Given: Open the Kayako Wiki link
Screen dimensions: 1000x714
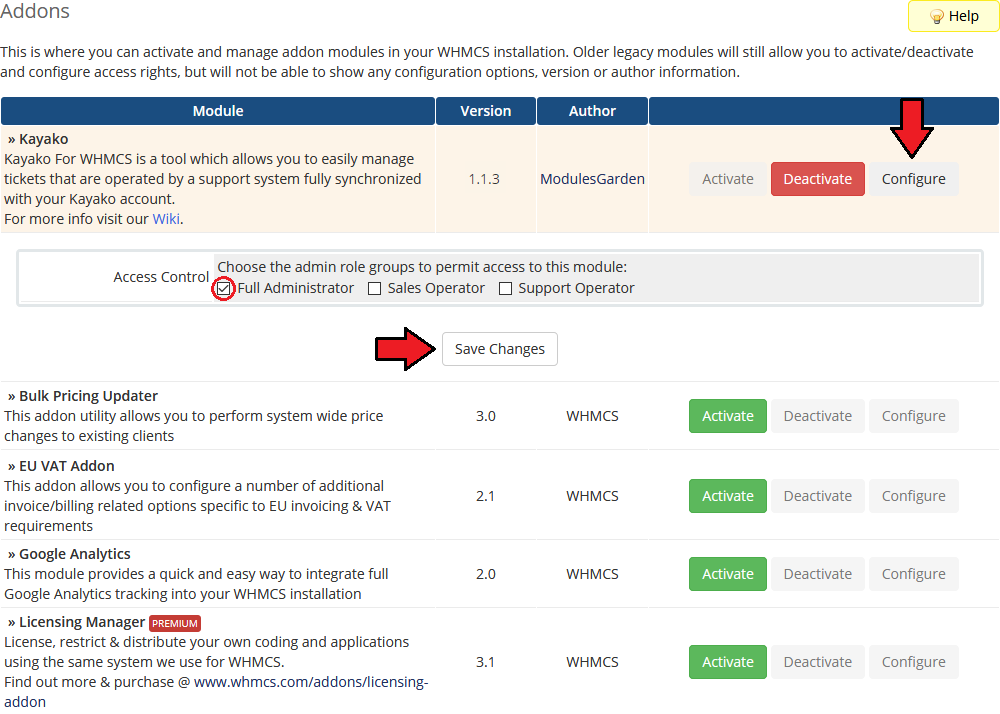Looking at the screenshot, I should [x=166, y=219].
